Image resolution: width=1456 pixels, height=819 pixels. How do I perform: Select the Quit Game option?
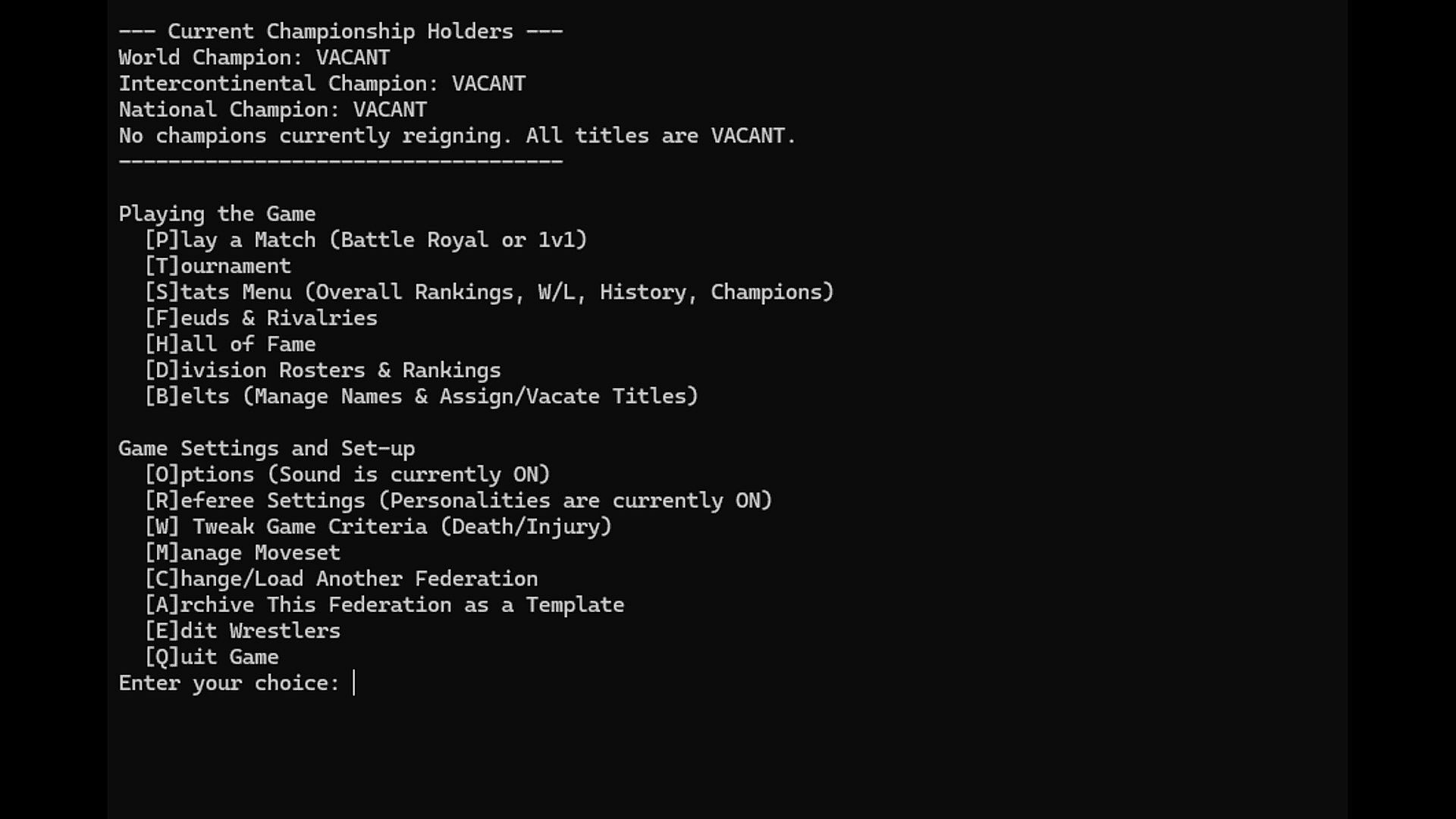coord(212,657)
